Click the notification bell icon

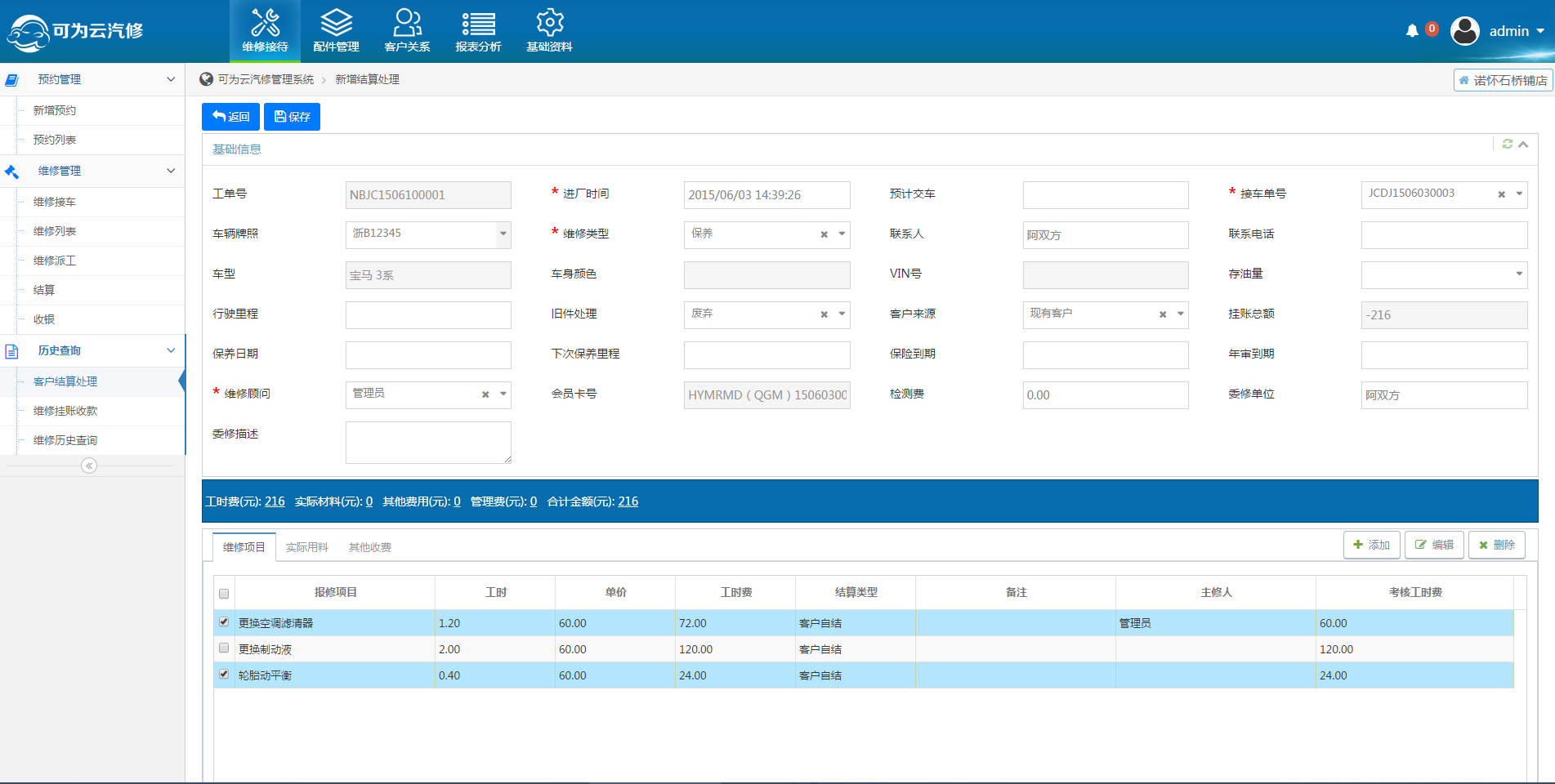pos(1412,31)
